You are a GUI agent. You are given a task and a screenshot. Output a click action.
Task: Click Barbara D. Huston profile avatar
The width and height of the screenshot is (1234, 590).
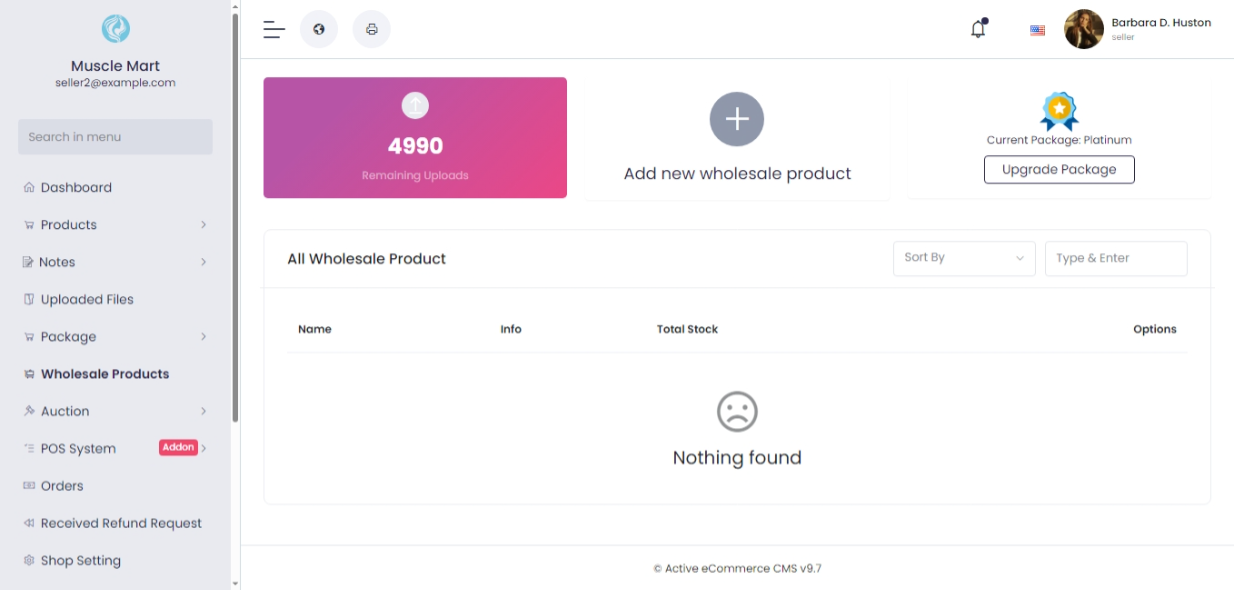point(1084,29)
